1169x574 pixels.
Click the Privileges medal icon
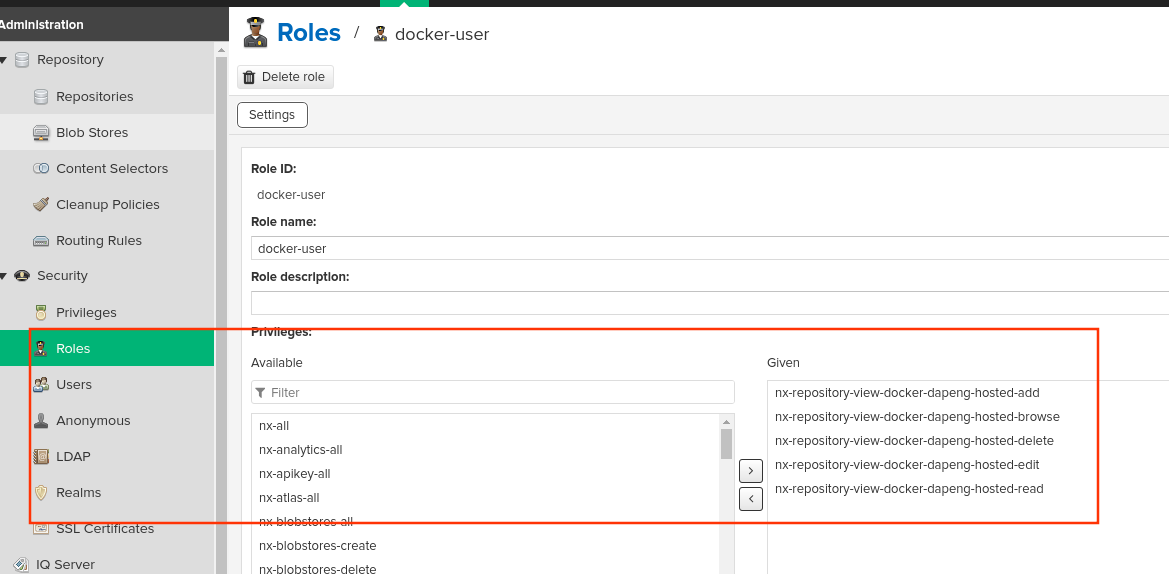[x=41, y=313]
